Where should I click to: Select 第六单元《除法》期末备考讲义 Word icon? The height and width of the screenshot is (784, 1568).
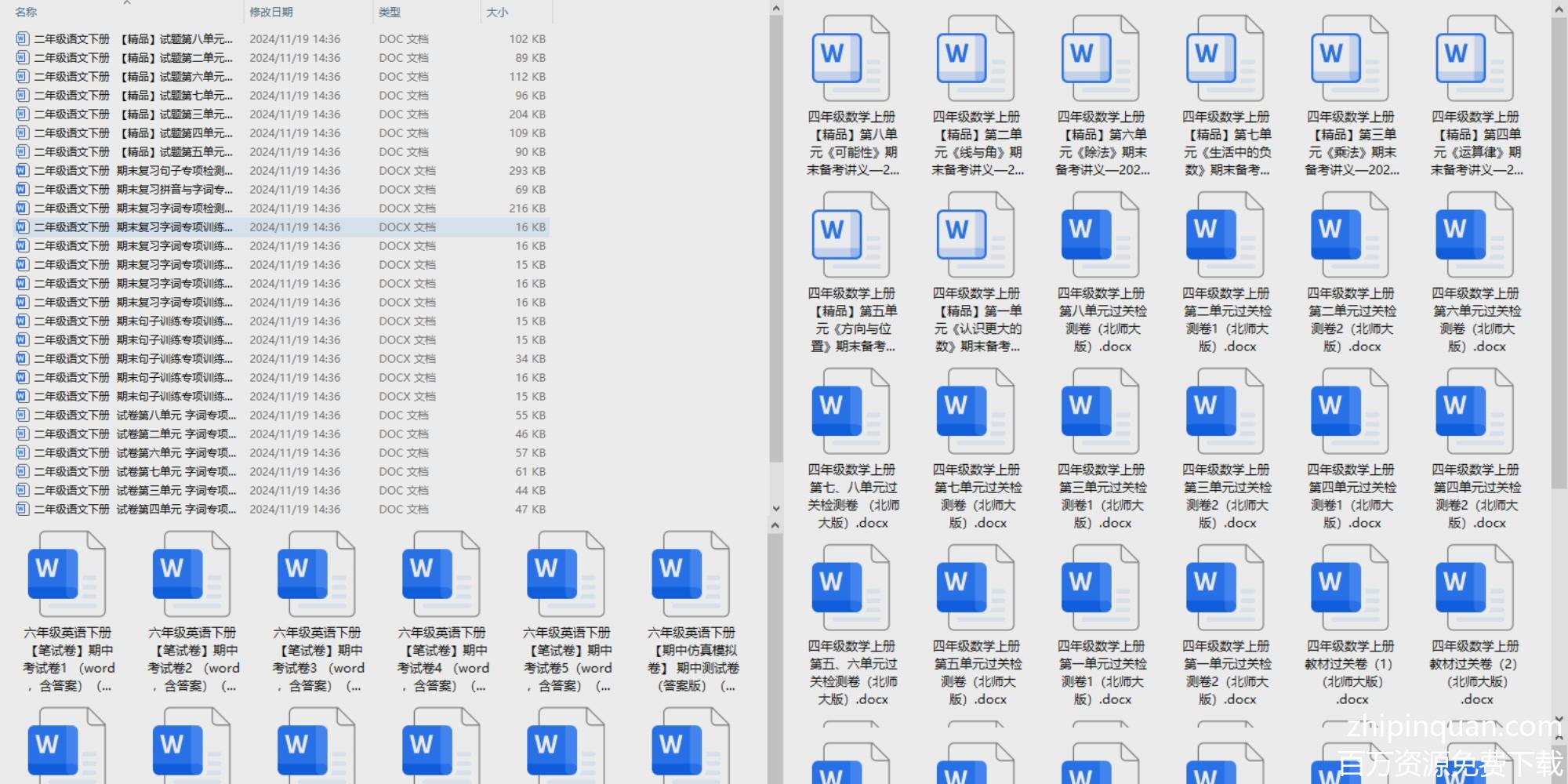tap(1100, 59)
